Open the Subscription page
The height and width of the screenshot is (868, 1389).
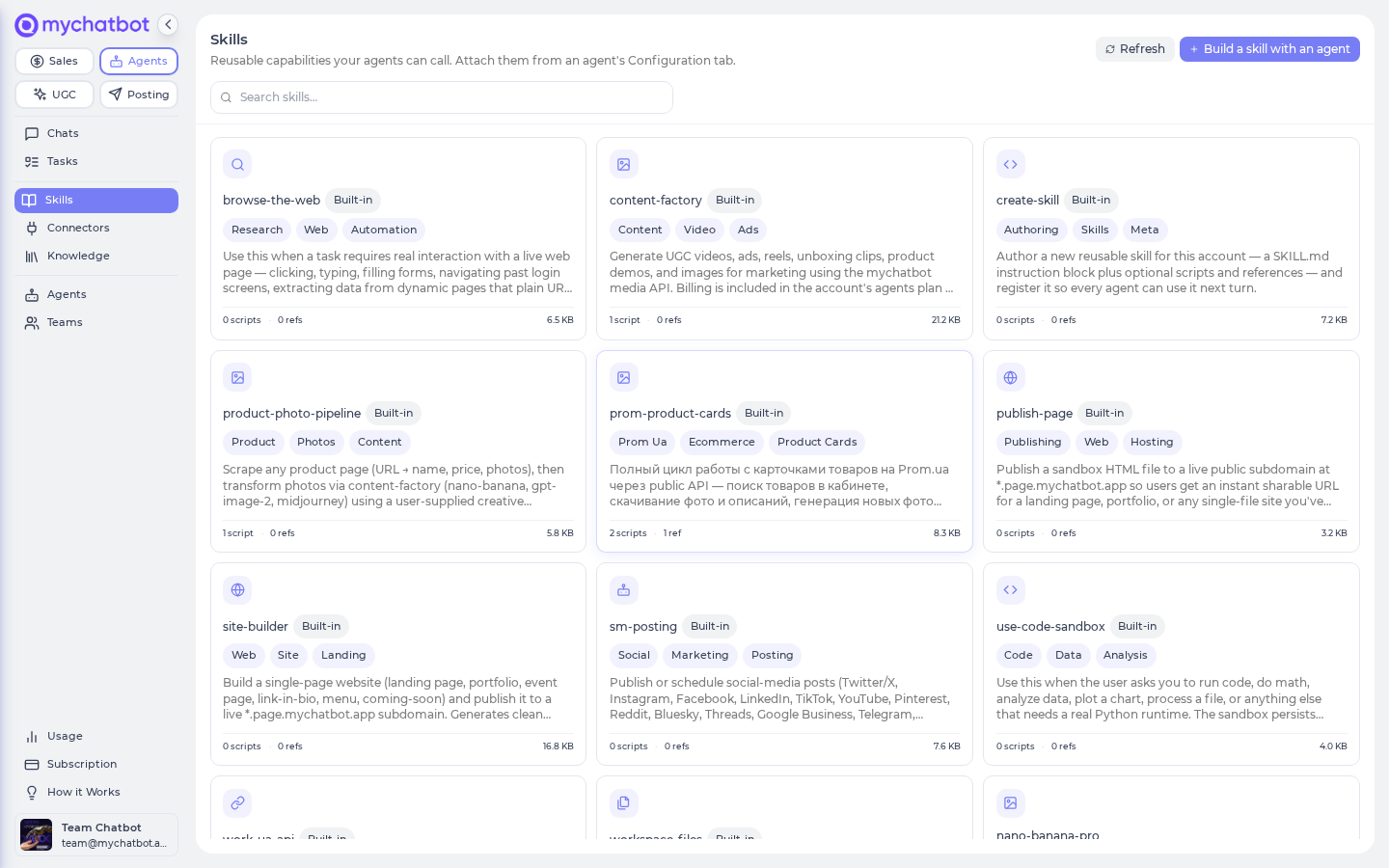96,765
